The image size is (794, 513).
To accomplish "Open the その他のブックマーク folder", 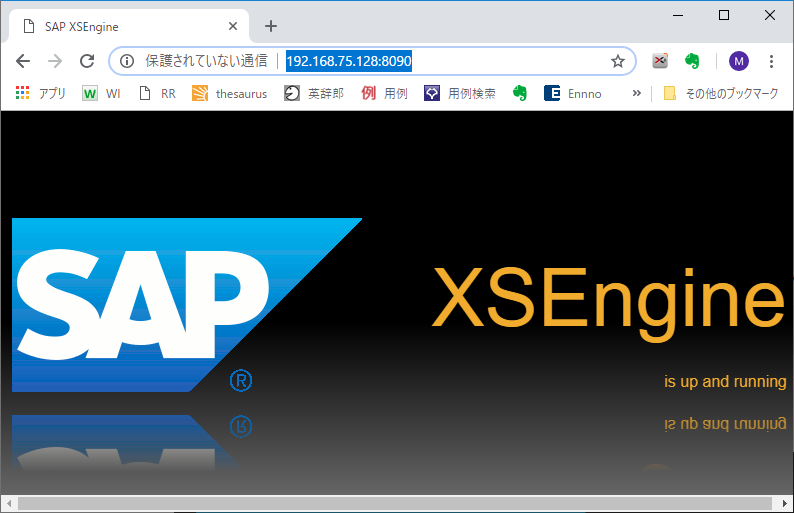I will [x=720, y=93].
